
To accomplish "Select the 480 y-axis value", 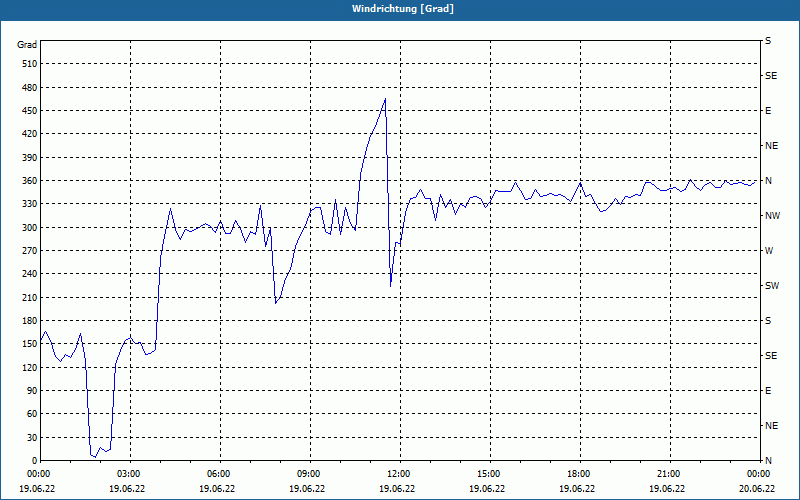I will tap(30, 87).
